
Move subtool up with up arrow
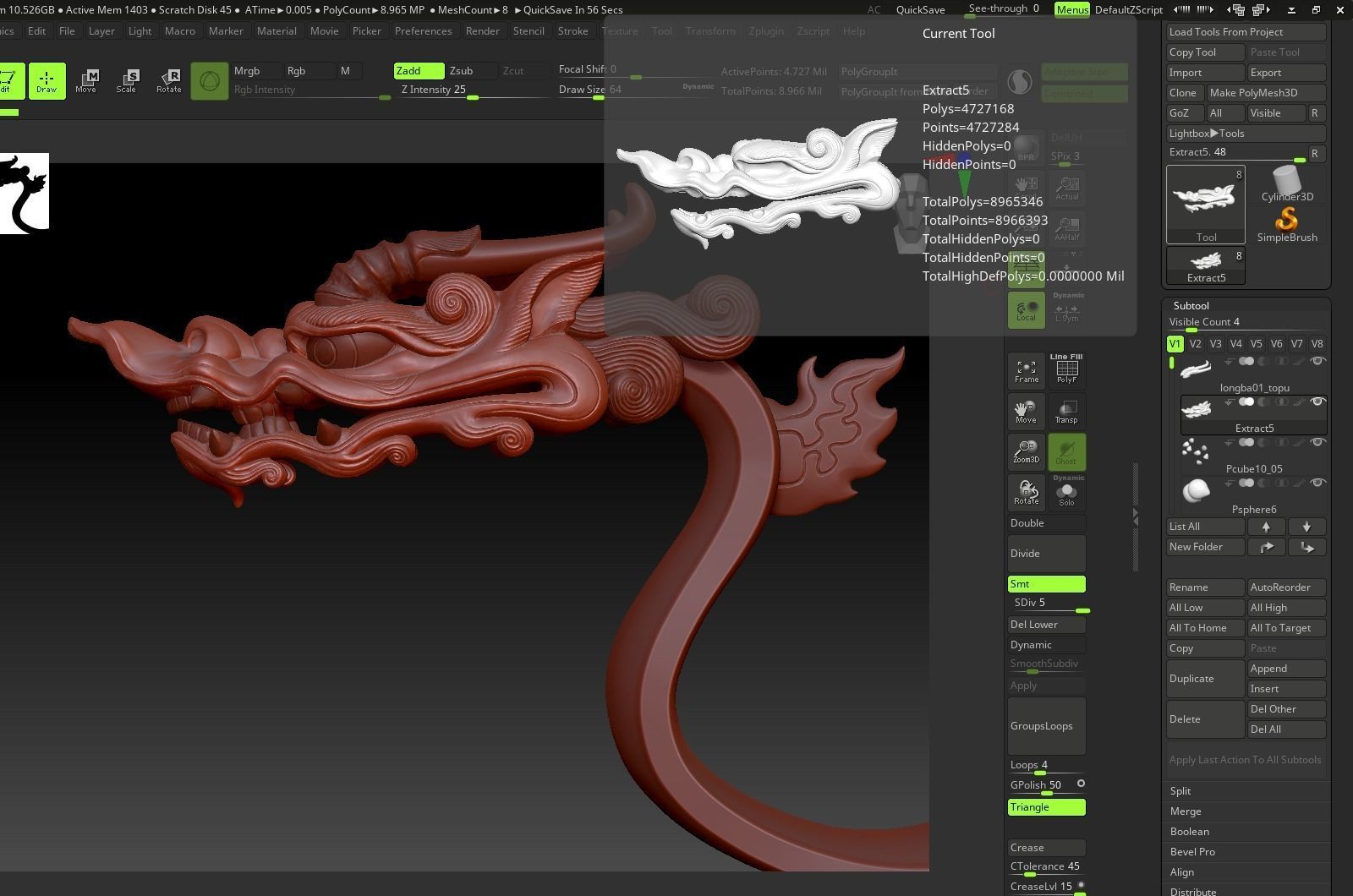1266,527
